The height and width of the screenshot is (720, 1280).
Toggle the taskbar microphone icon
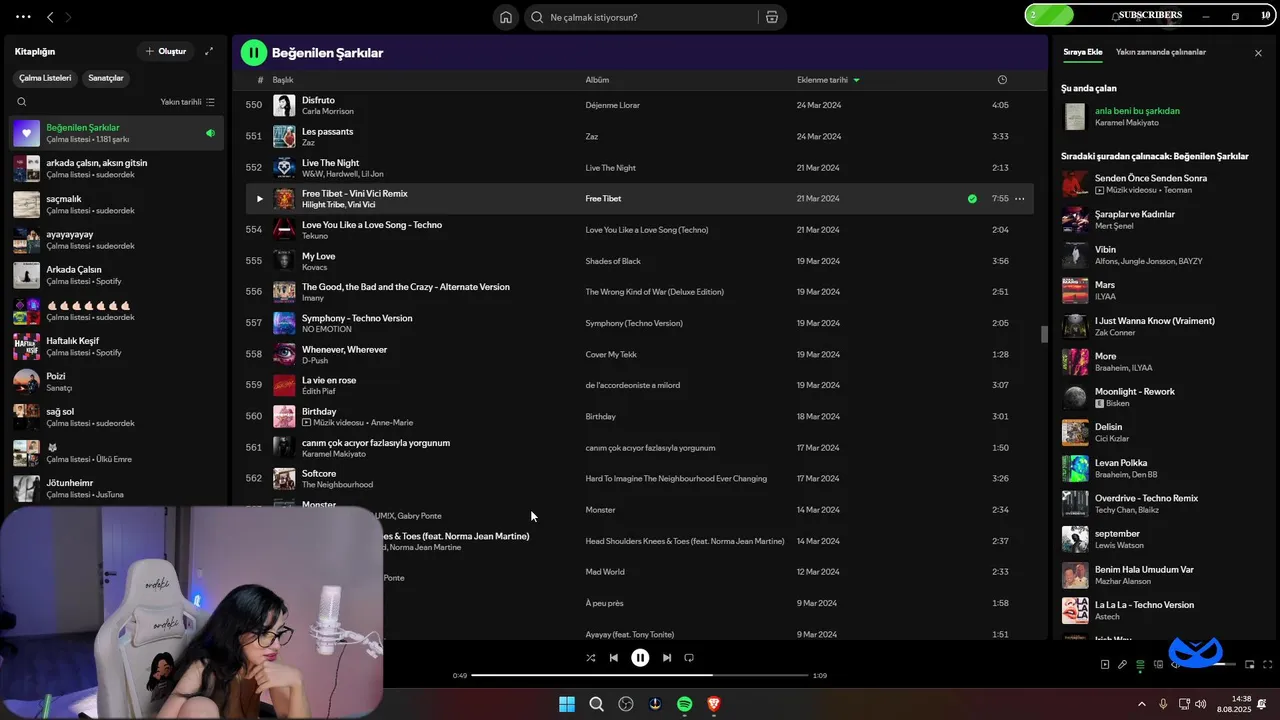(1163, 704)
